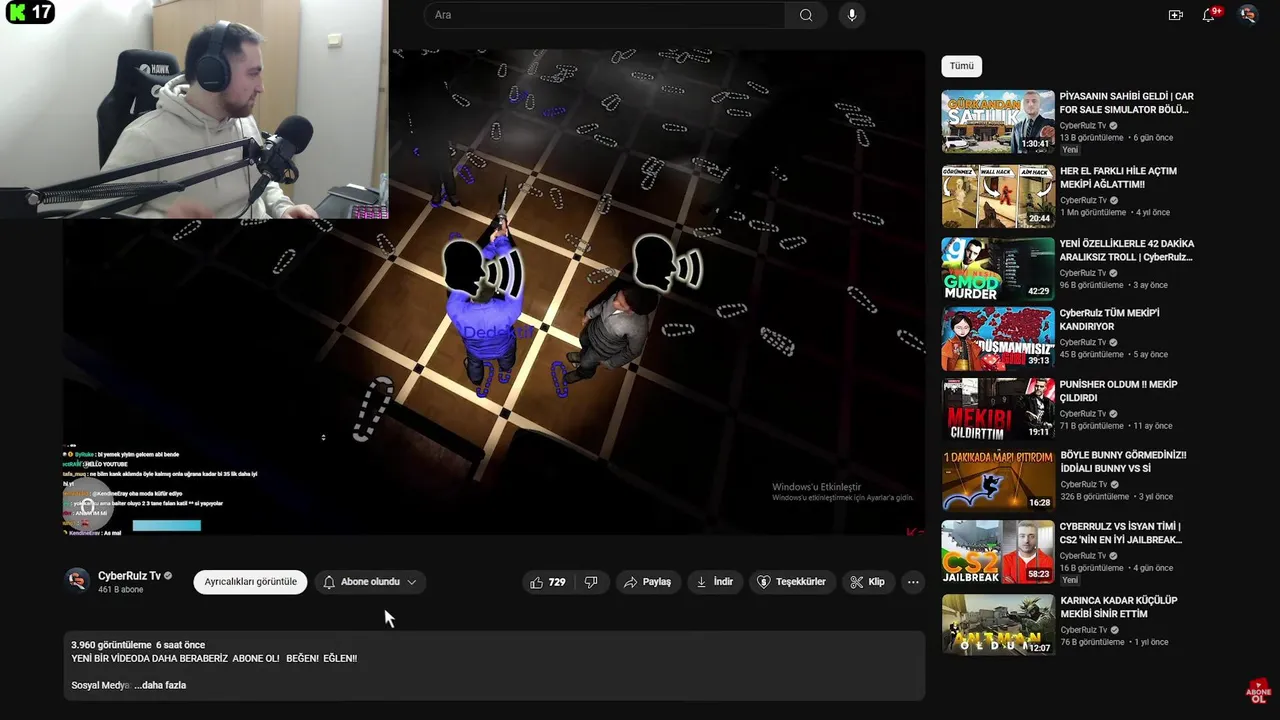Select the Tümü filter chip
The image size is (1280, 720).
pyautogui.click(x=961, y=66)
